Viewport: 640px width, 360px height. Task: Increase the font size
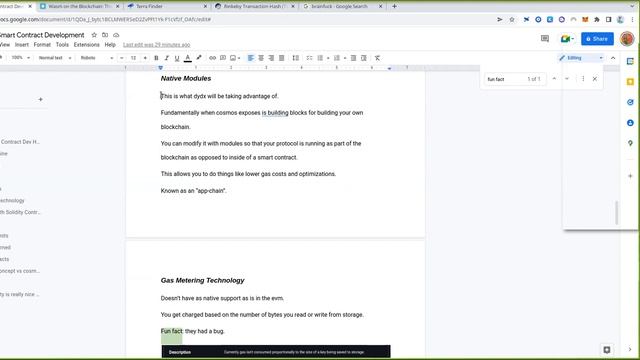(x=145, y=58)
